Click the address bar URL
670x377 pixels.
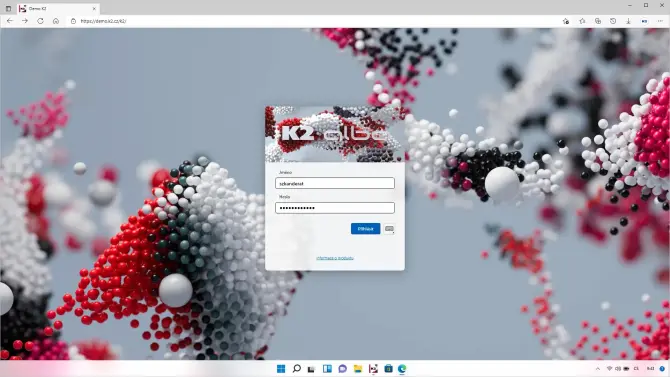(x=103, y=21)
